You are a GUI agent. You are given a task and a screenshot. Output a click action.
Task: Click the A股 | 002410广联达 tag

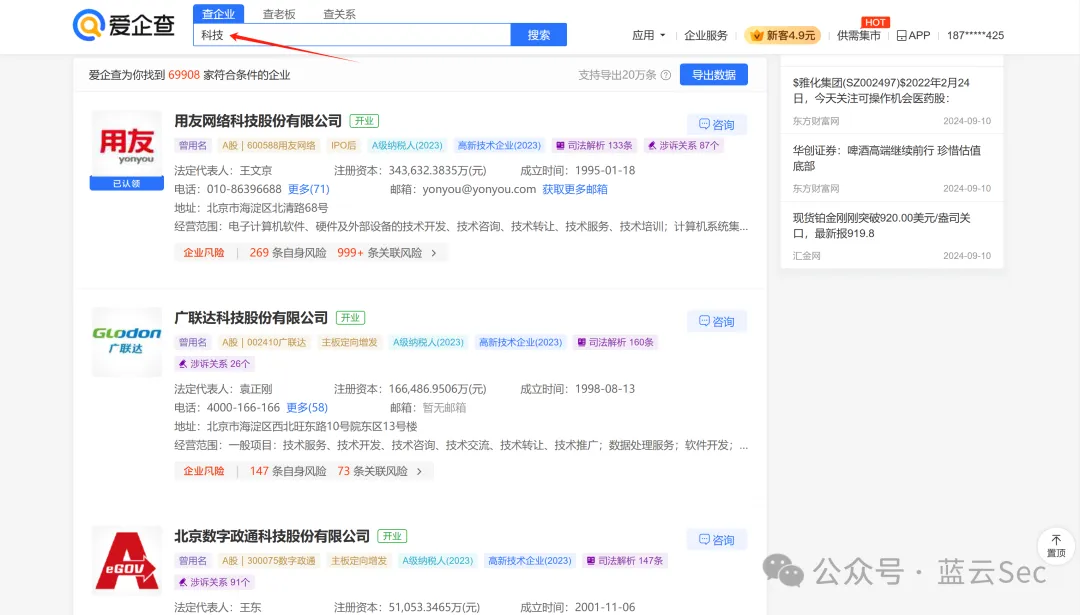click(264, 342)
